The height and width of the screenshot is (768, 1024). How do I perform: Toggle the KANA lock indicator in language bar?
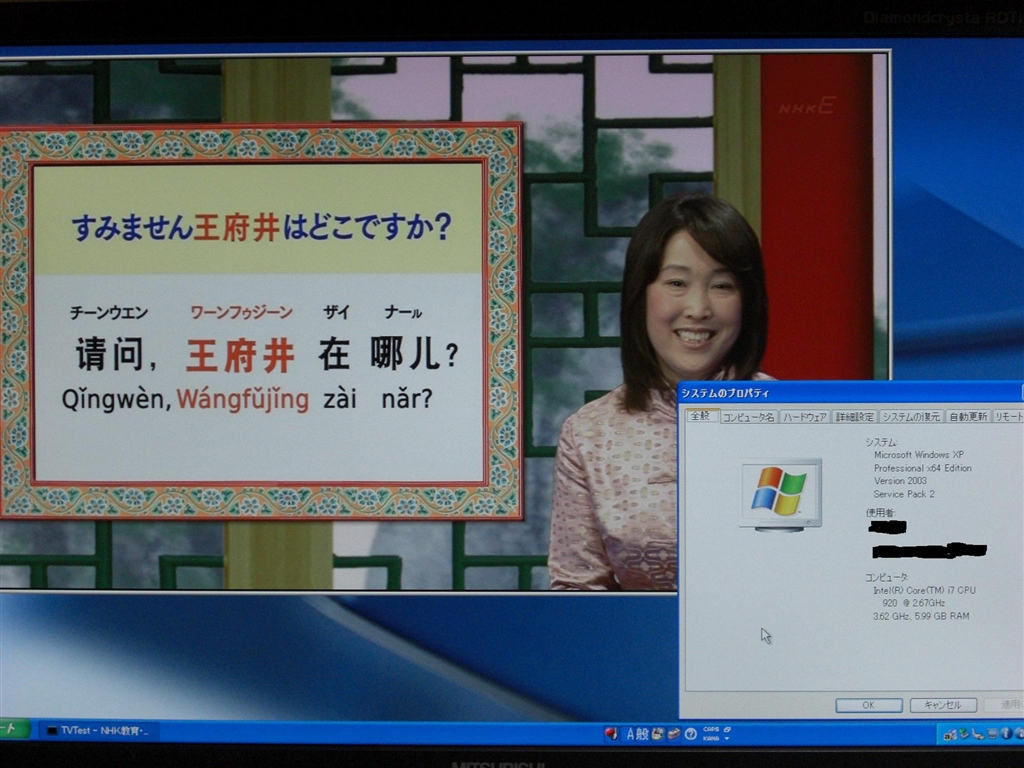(710, 738)
